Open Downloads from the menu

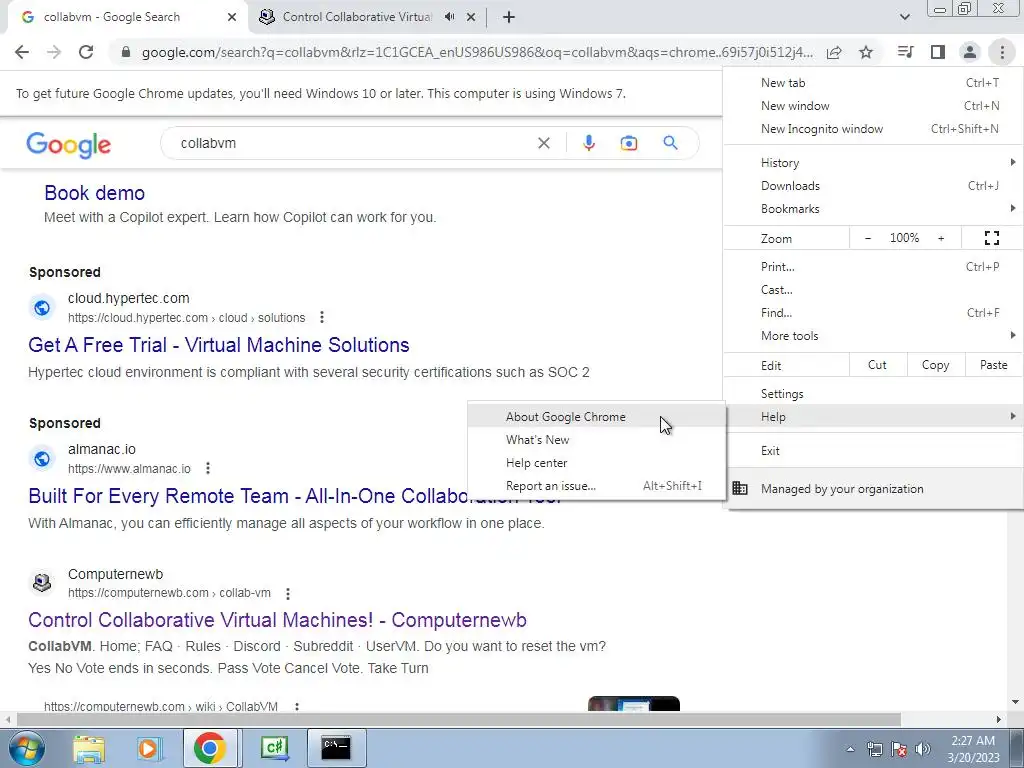click(x=873, y=186)
